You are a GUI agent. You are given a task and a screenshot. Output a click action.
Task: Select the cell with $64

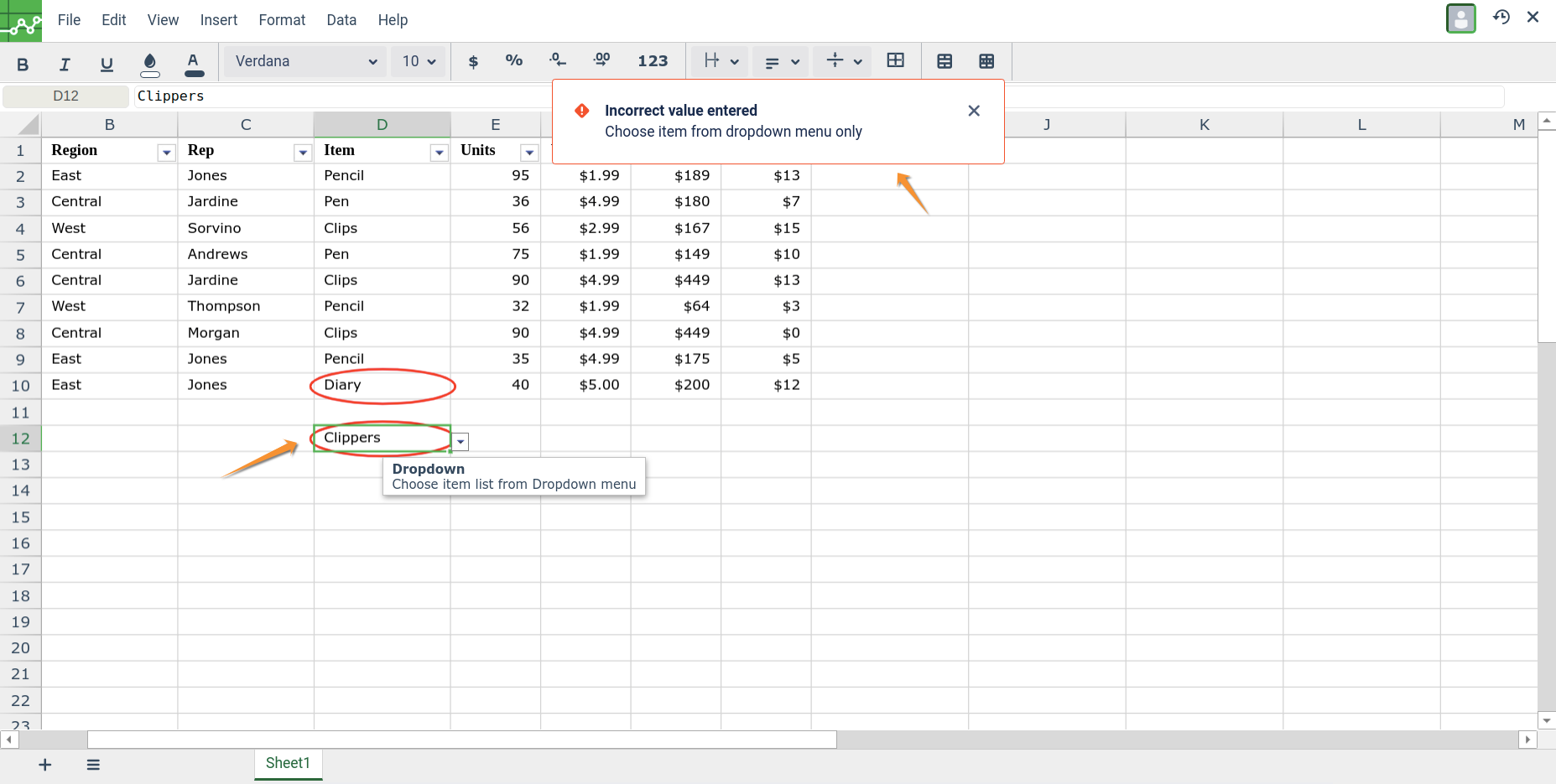676,307
